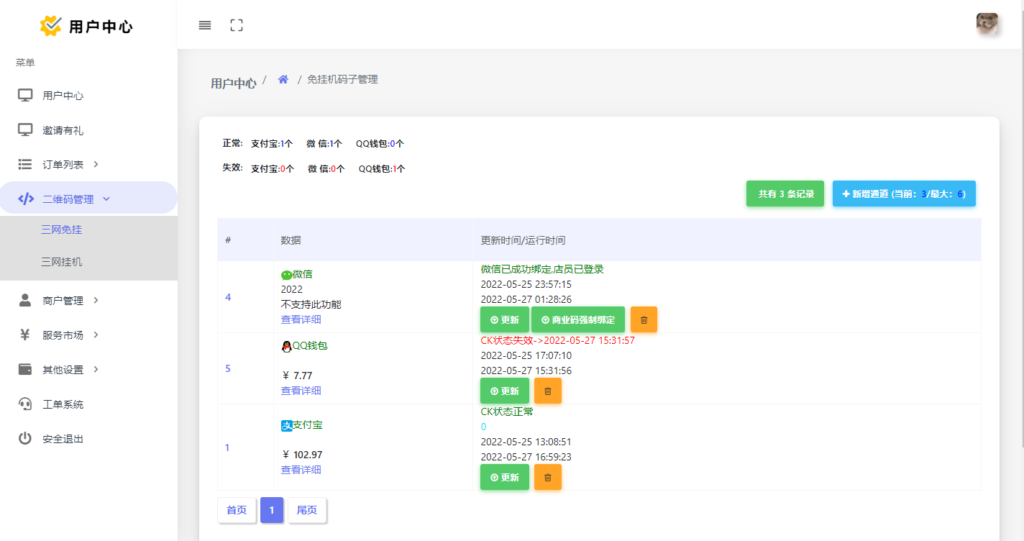1024x541 pixels.
Task: Click the QQ钱包 penguin icon
Action: click(286, 346)
